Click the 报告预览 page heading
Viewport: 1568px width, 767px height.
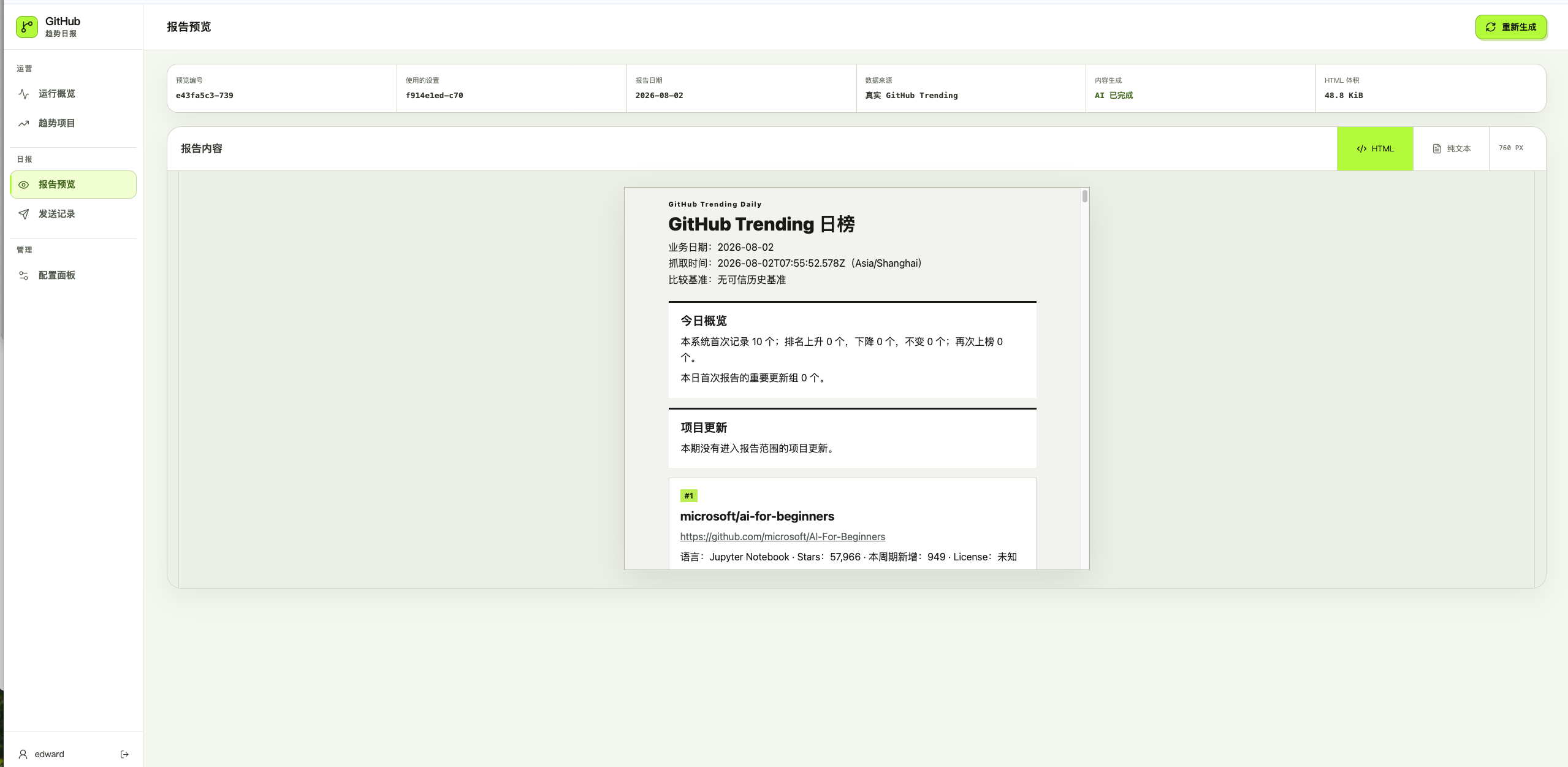pyautogui.click(x=189, y=27)
